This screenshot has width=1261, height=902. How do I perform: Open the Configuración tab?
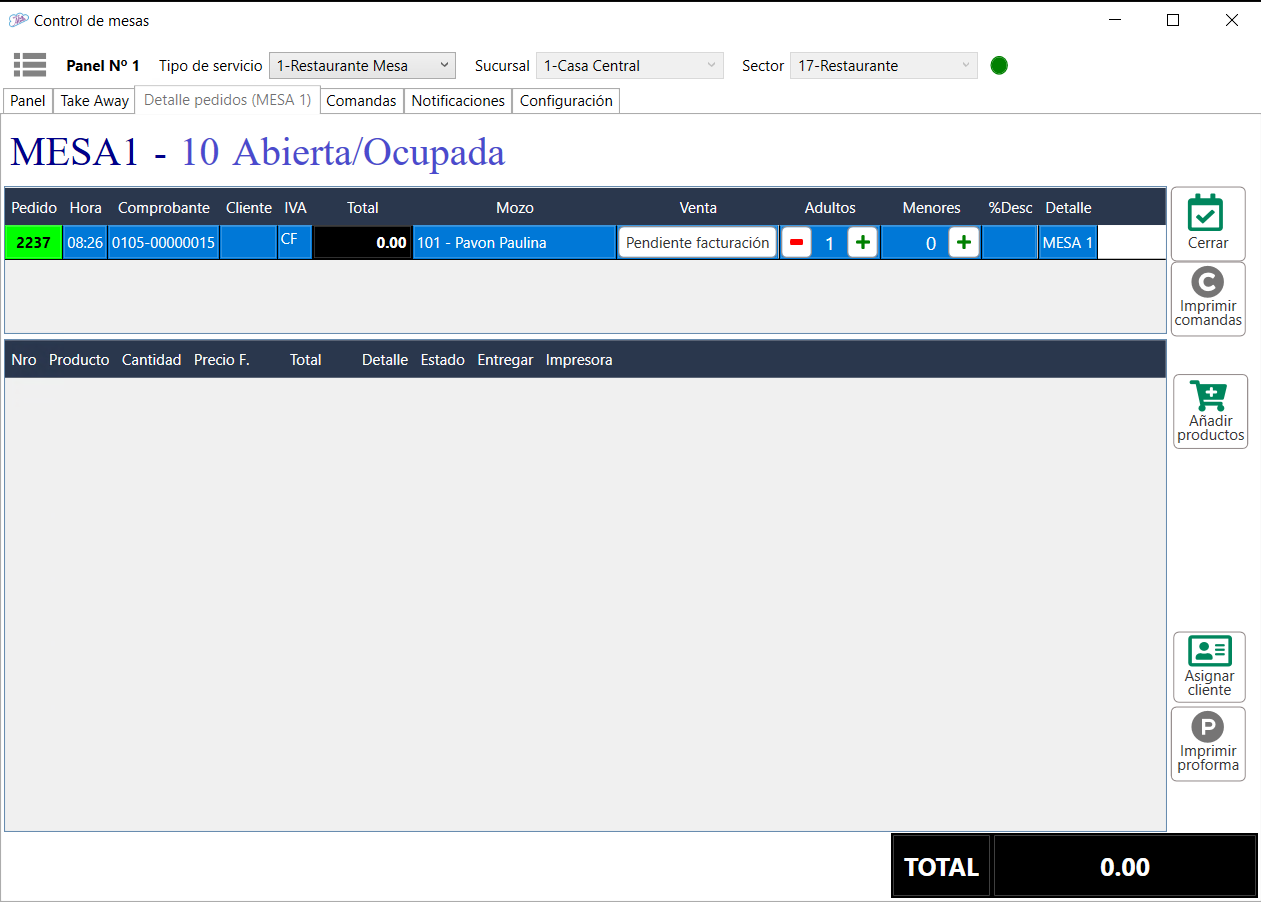(566, 101)
